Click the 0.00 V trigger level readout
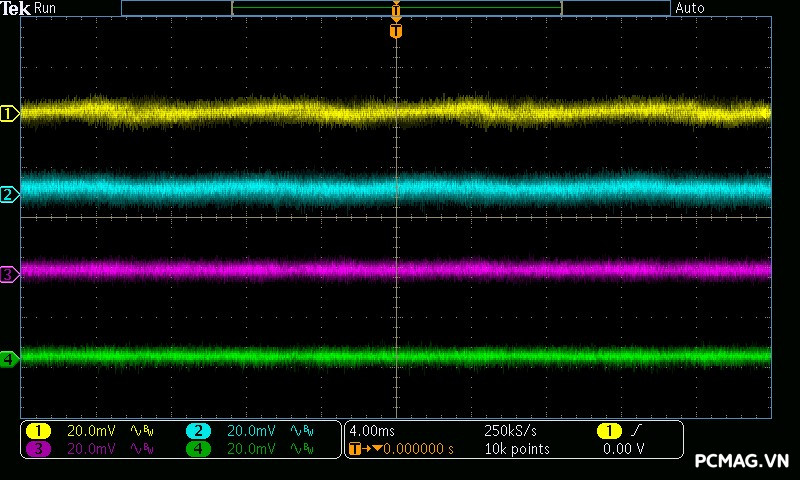The width and height of the screenshot is (800, 480). pyautogui.click(x=624, y=449)
